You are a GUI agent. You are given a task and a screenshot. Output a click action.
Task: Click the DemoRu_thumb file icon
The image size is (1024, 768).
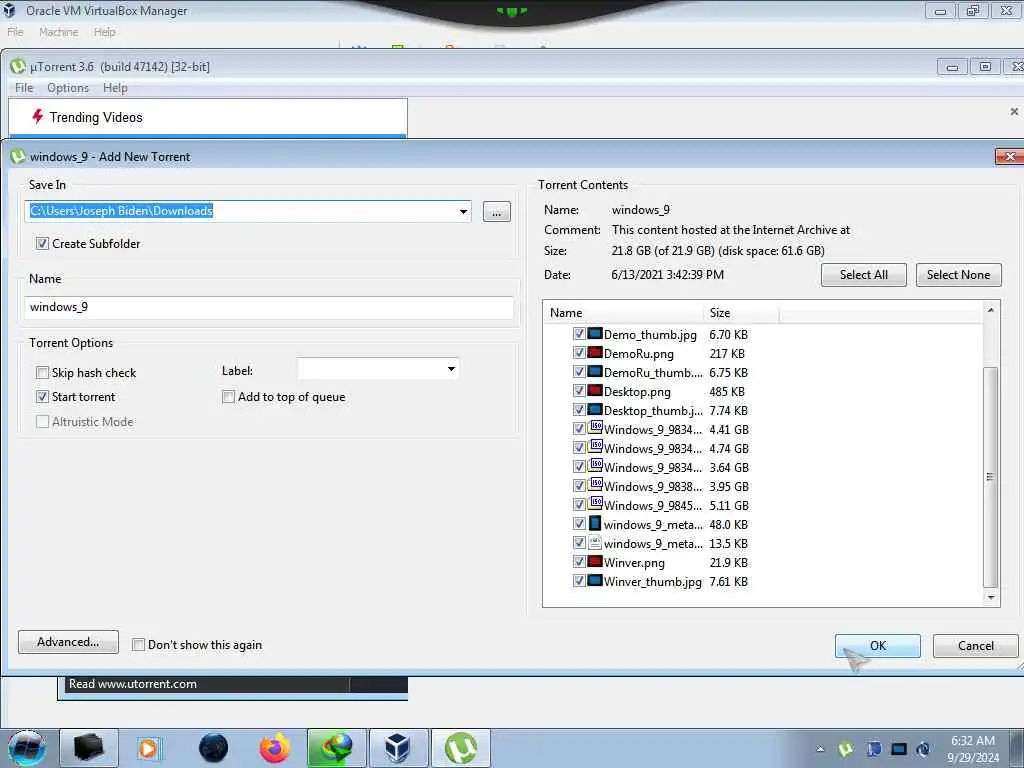tap(594, 372)
